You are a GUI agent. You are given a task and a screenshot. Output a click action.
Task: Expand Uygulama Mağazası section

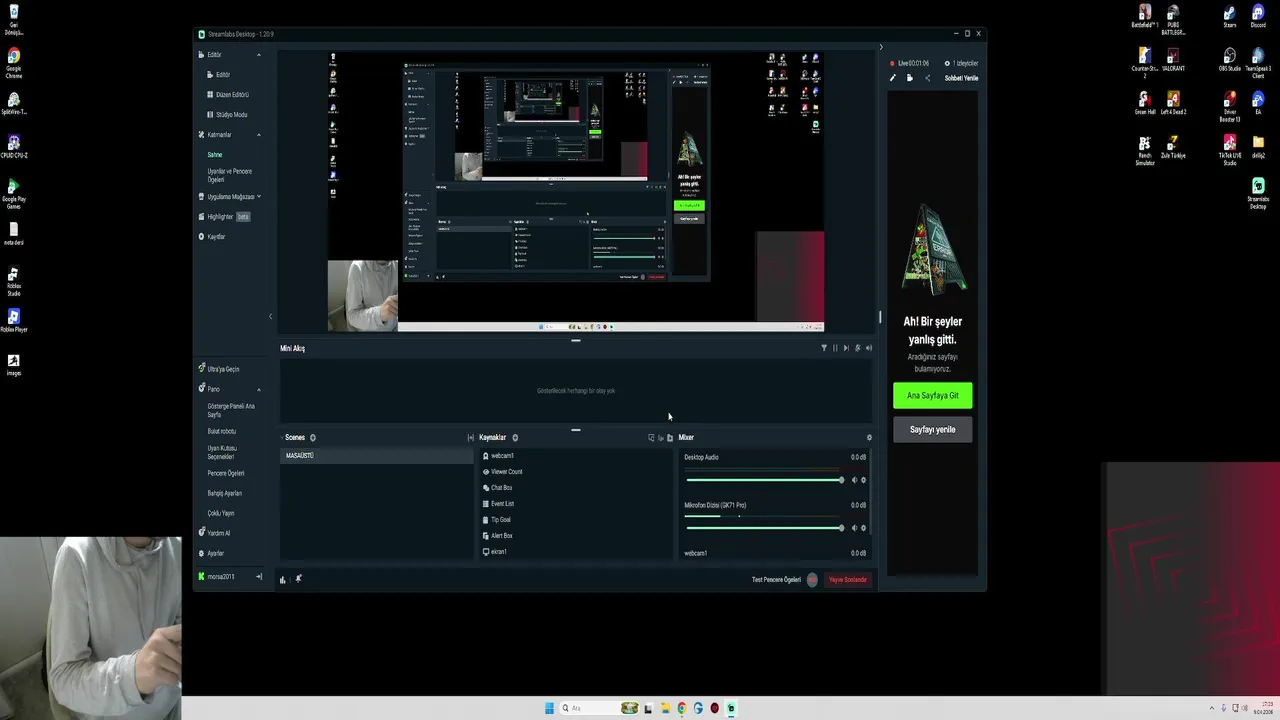259,197
